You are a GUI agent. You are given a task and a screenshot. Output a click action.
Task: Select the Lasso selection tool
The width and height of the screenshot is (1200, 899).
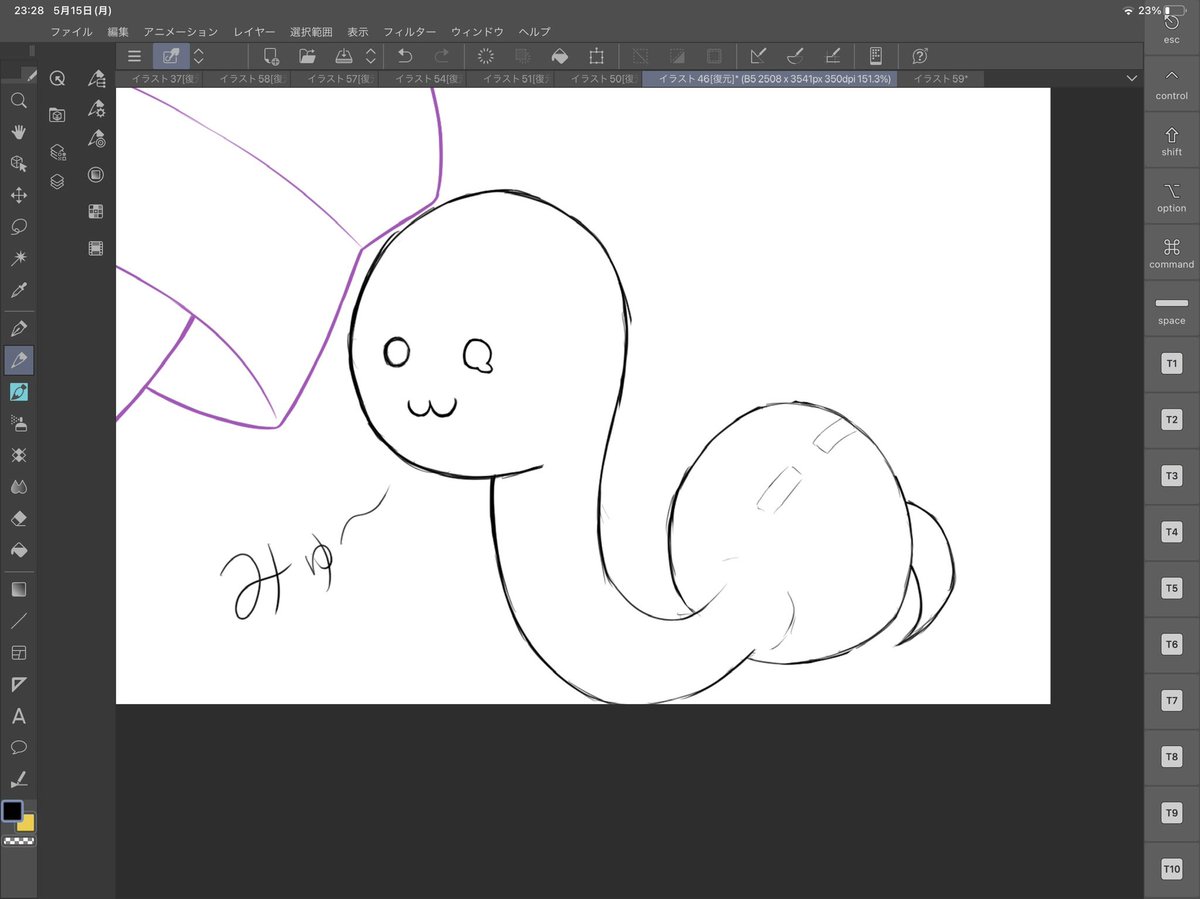[18, 227]
